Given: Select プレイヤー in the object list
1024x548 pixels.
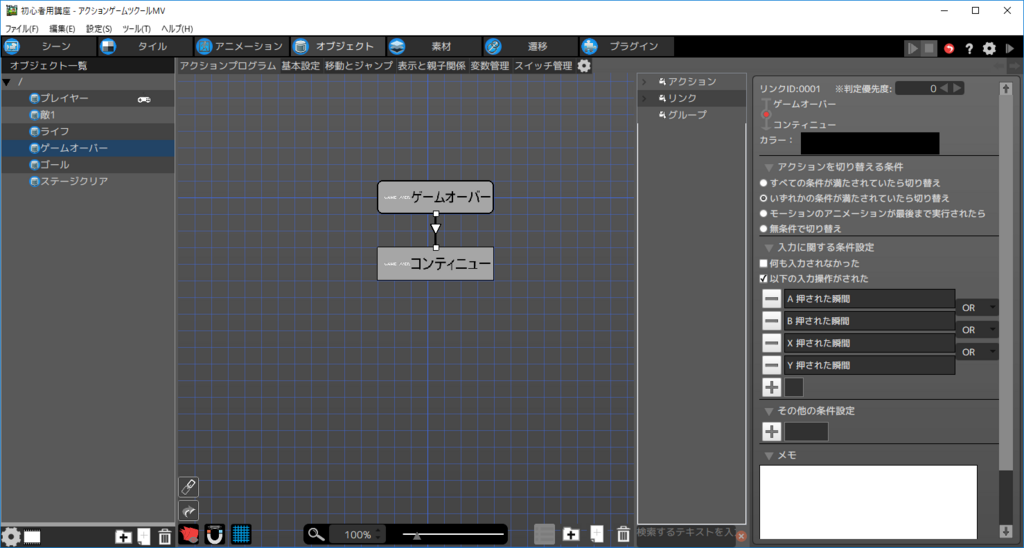Looking at the screenshot, I should 88,99.
